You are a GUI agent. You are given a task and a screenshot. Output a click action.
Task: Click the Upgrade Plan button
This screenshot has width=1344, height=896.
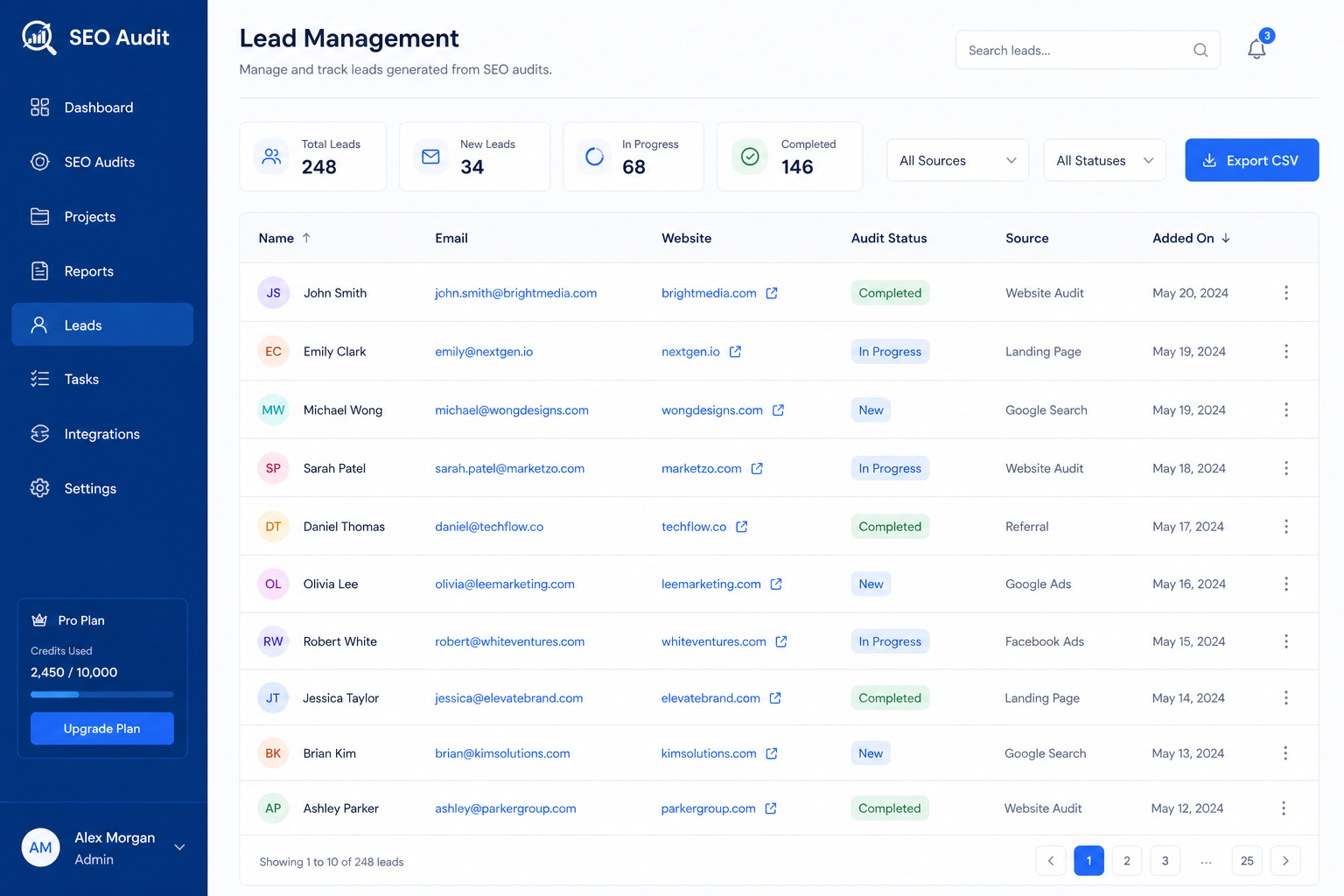pyautogui.click(x=102, y=729)
